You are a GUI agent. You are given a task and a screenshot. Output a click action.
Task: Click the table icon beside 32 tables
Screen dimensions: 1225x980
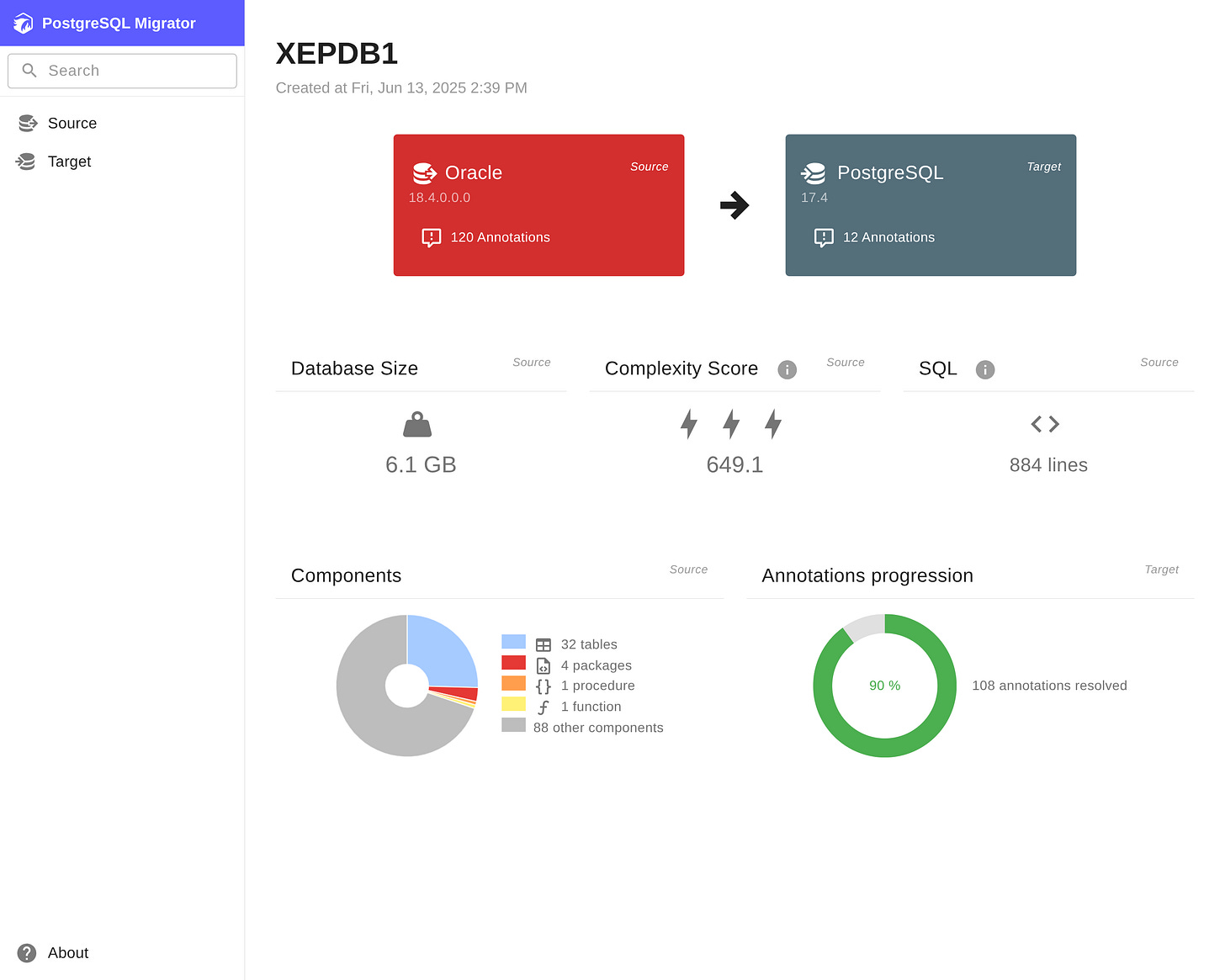click(x=544, y=645)
